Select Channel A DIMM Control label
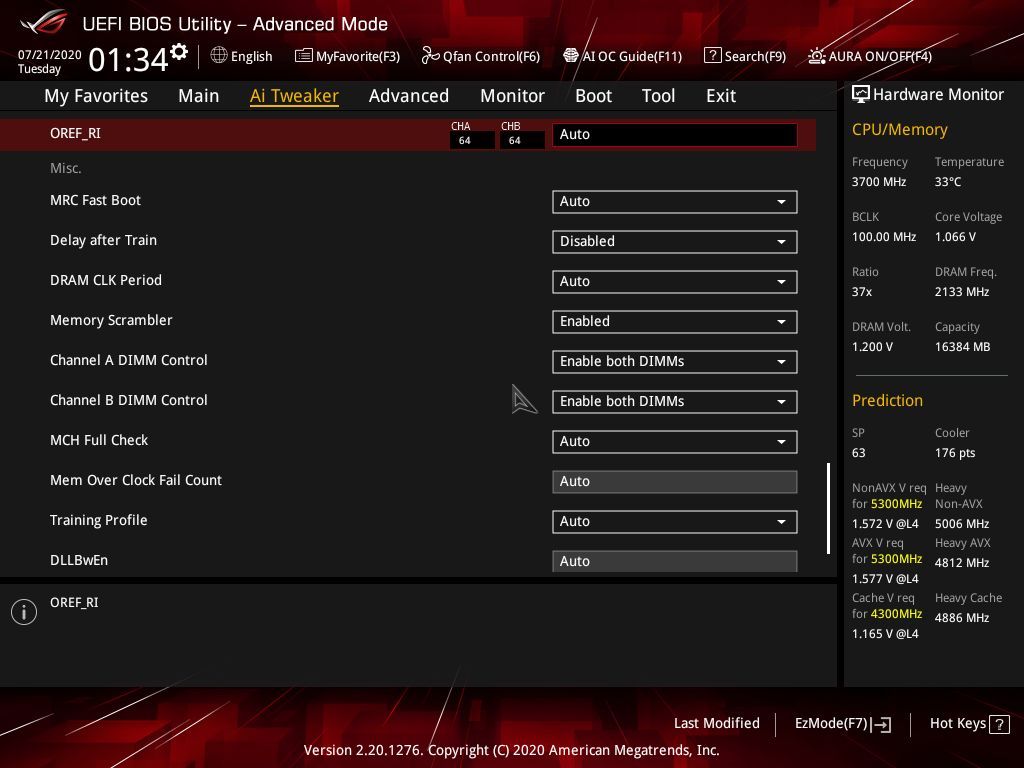1024x768 pixels. [x=129, y=360]
